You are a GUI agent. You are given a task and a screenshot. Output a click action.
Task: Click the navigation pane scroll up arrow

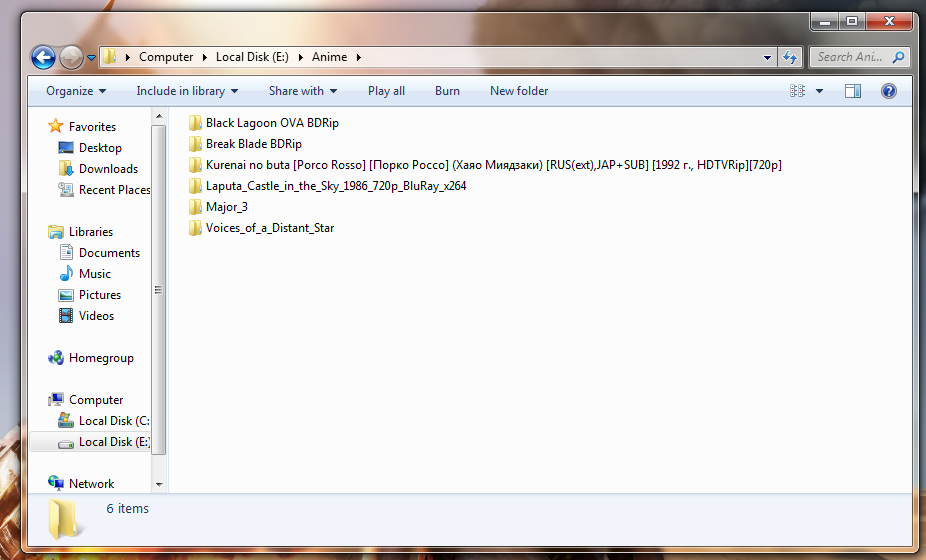(x=159, y=116)
